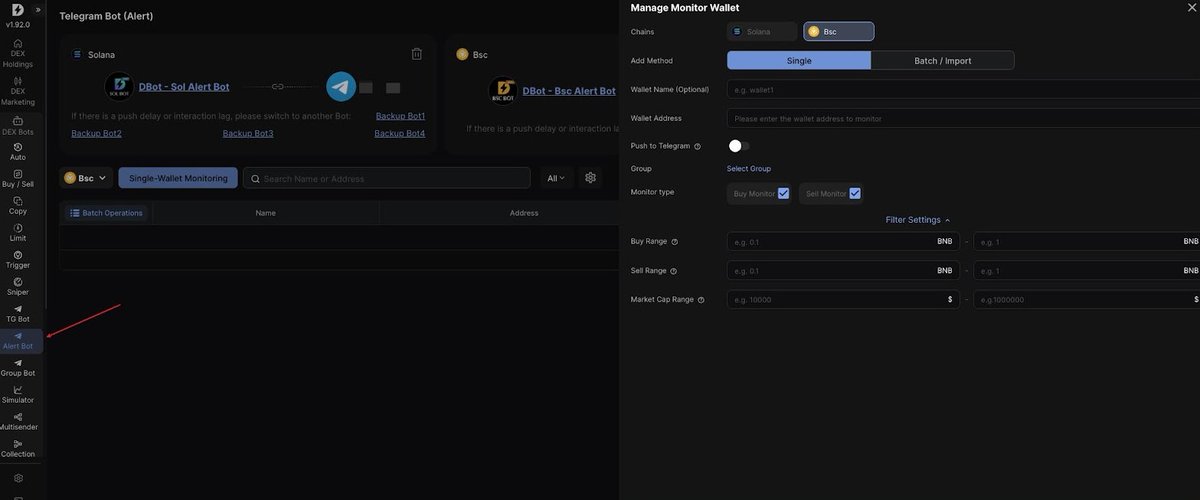Viewport: 1200px width, 500px height.
Task: Collapse Filter Settings section
Action: click(918, 220)
